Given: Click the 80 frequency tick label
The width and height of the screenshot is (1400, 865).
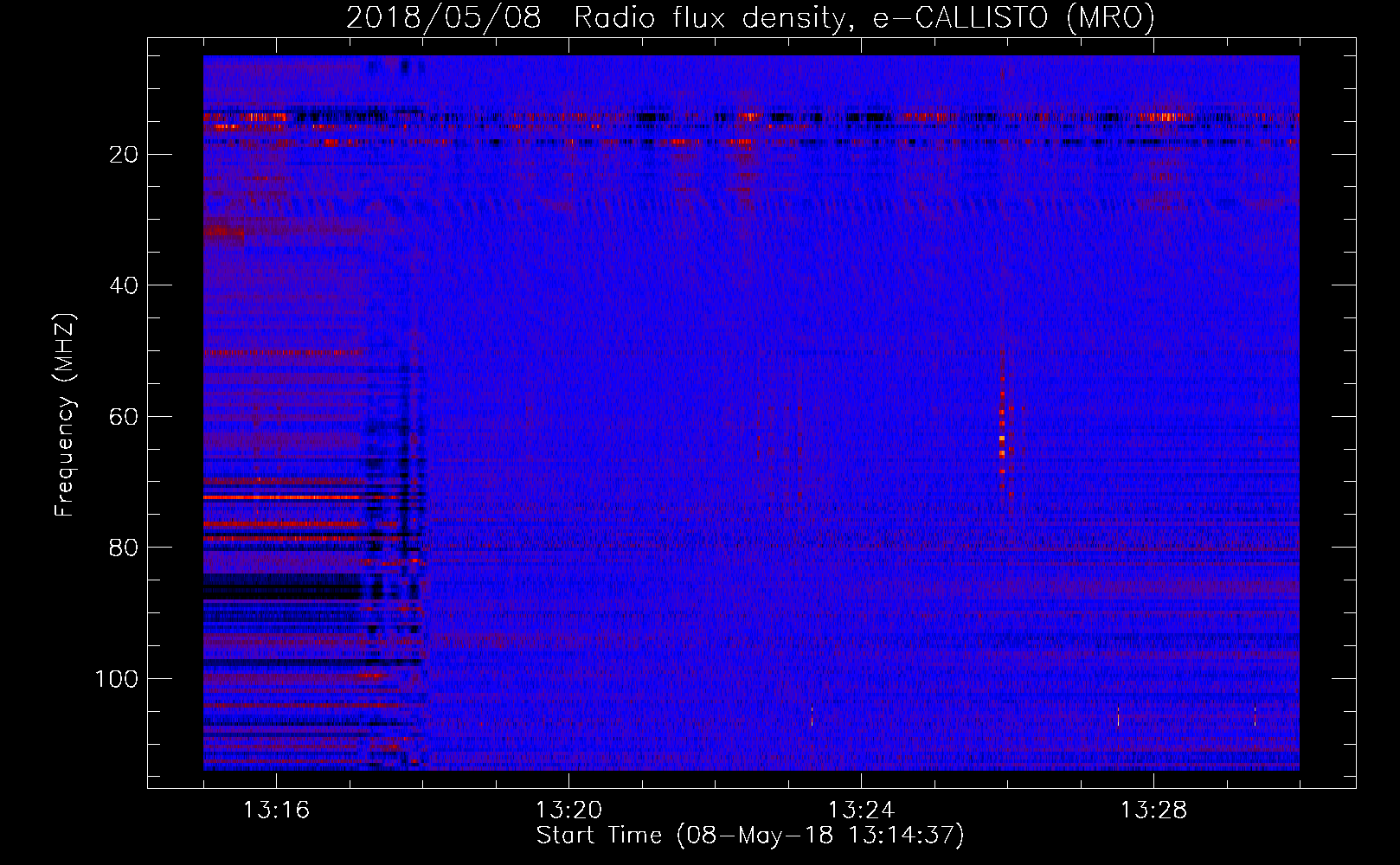Looking at the screenshot, I should (125, 548).
